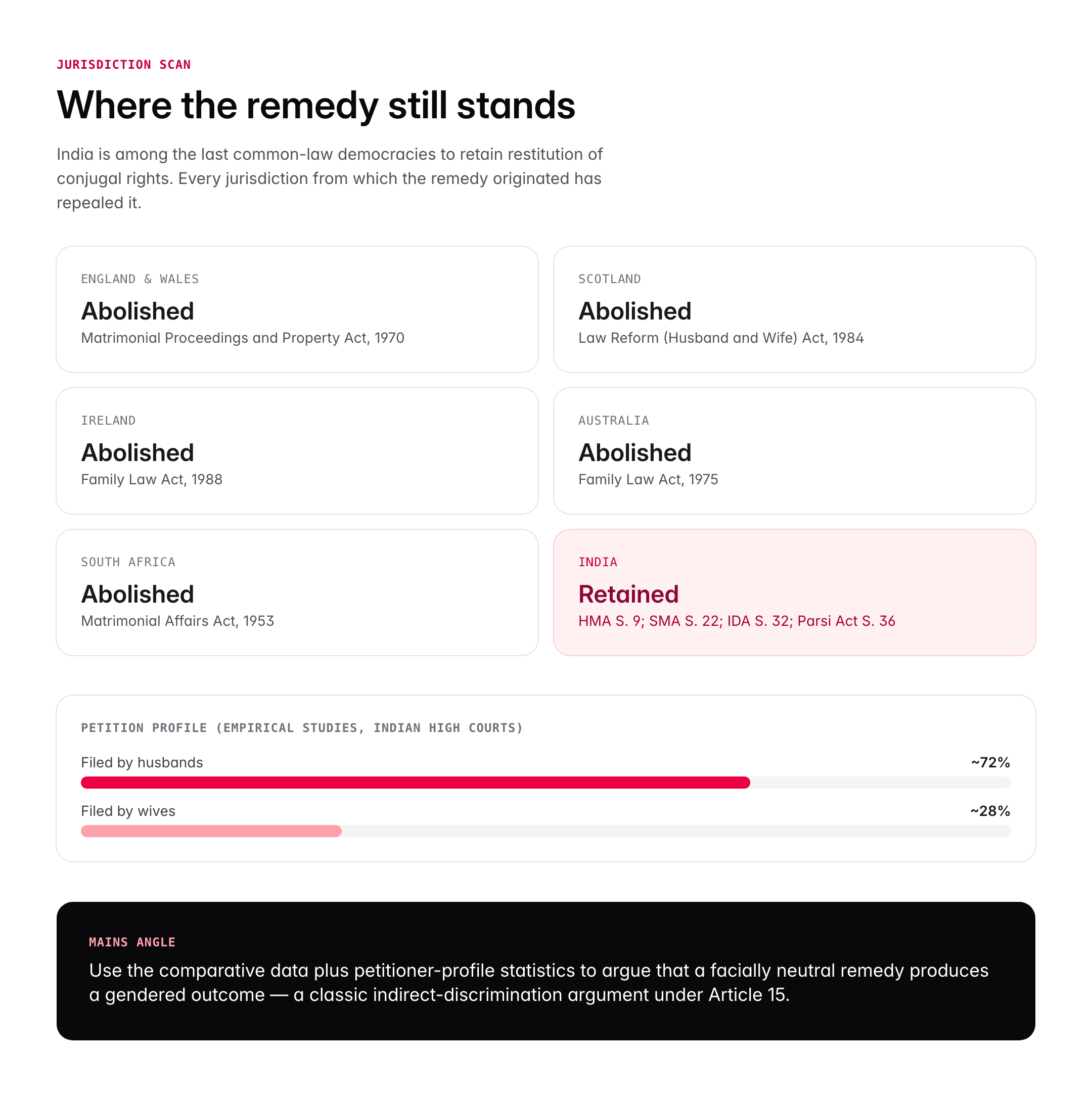Click the 'Mains Angle' pink label

click(132, 942)
